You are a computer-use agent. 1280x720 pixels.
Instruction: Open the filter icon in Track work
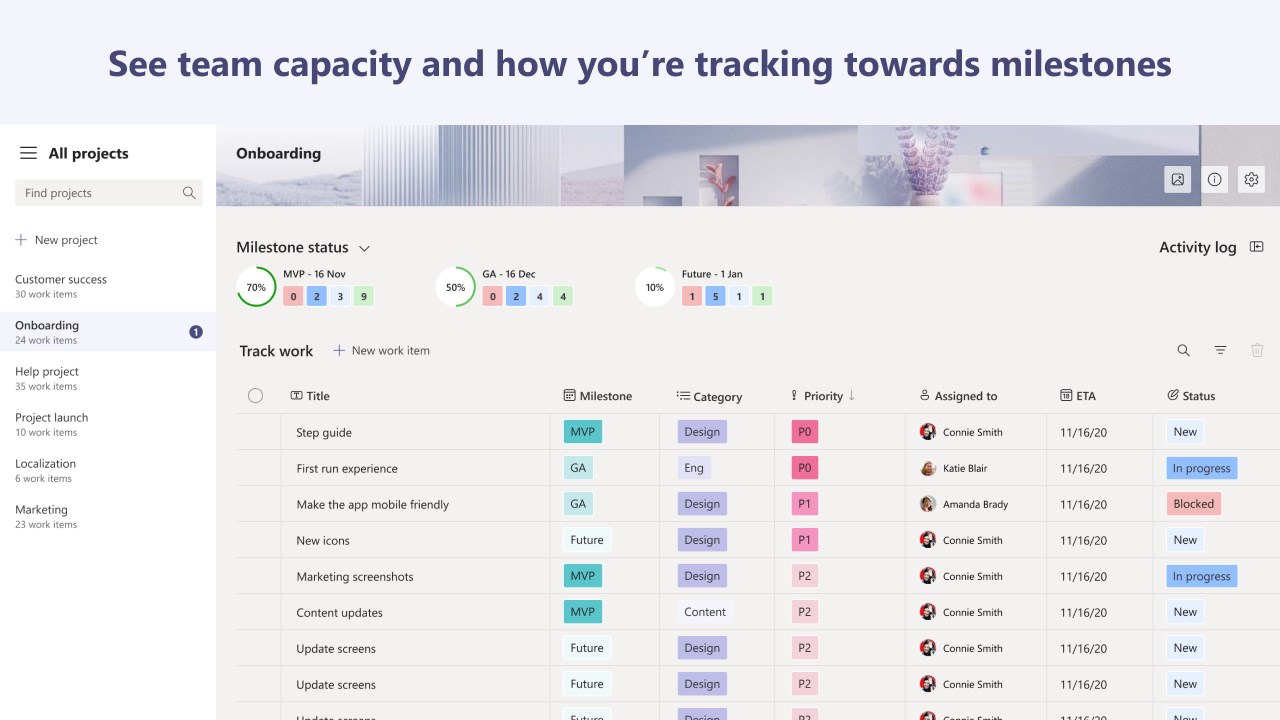tap(1220, 350)
